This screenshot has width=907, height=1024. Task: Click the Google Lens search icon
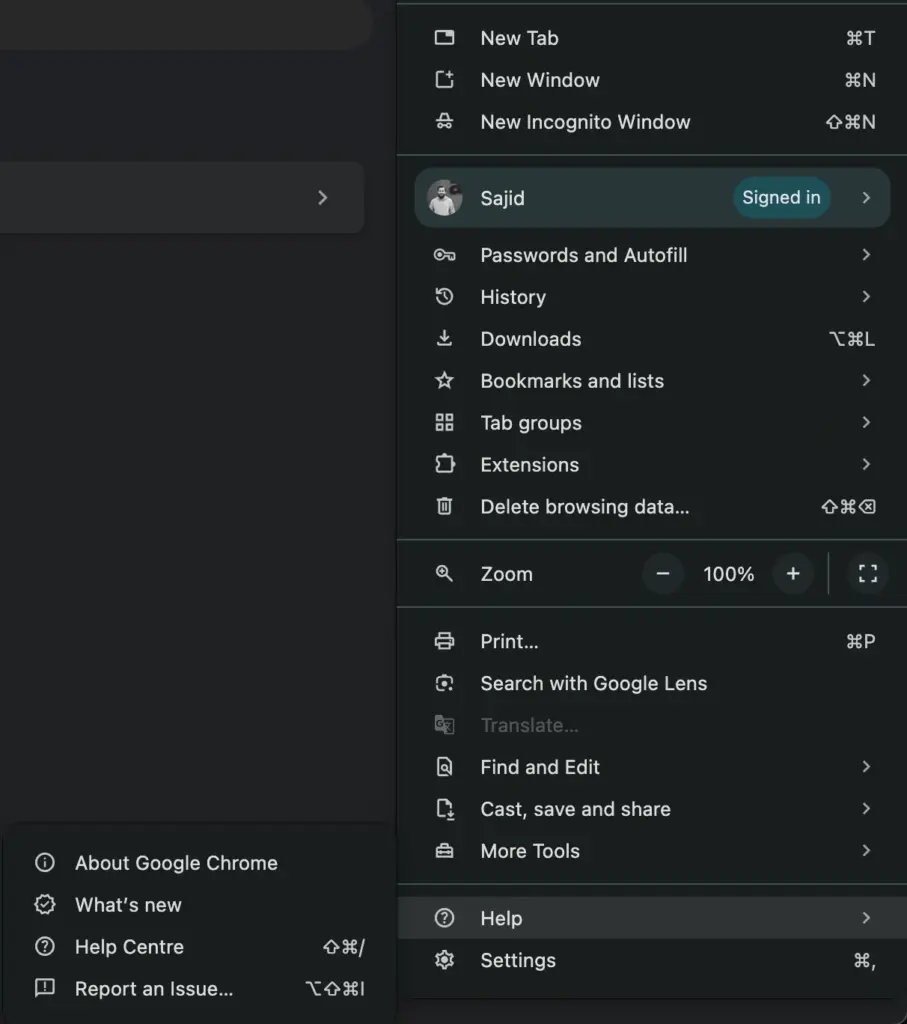coord(445,684)
